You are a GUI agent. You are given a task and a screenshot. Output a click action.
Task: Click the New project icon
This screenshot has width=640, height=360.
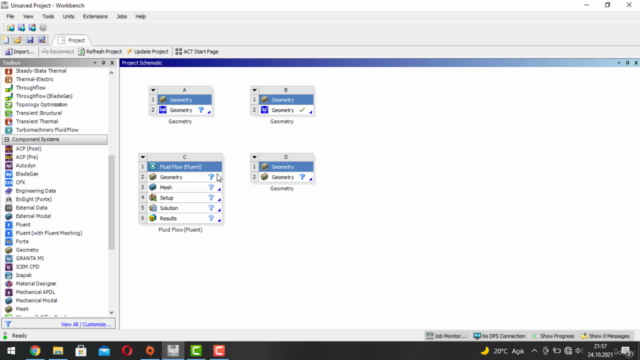coord(6,40)
